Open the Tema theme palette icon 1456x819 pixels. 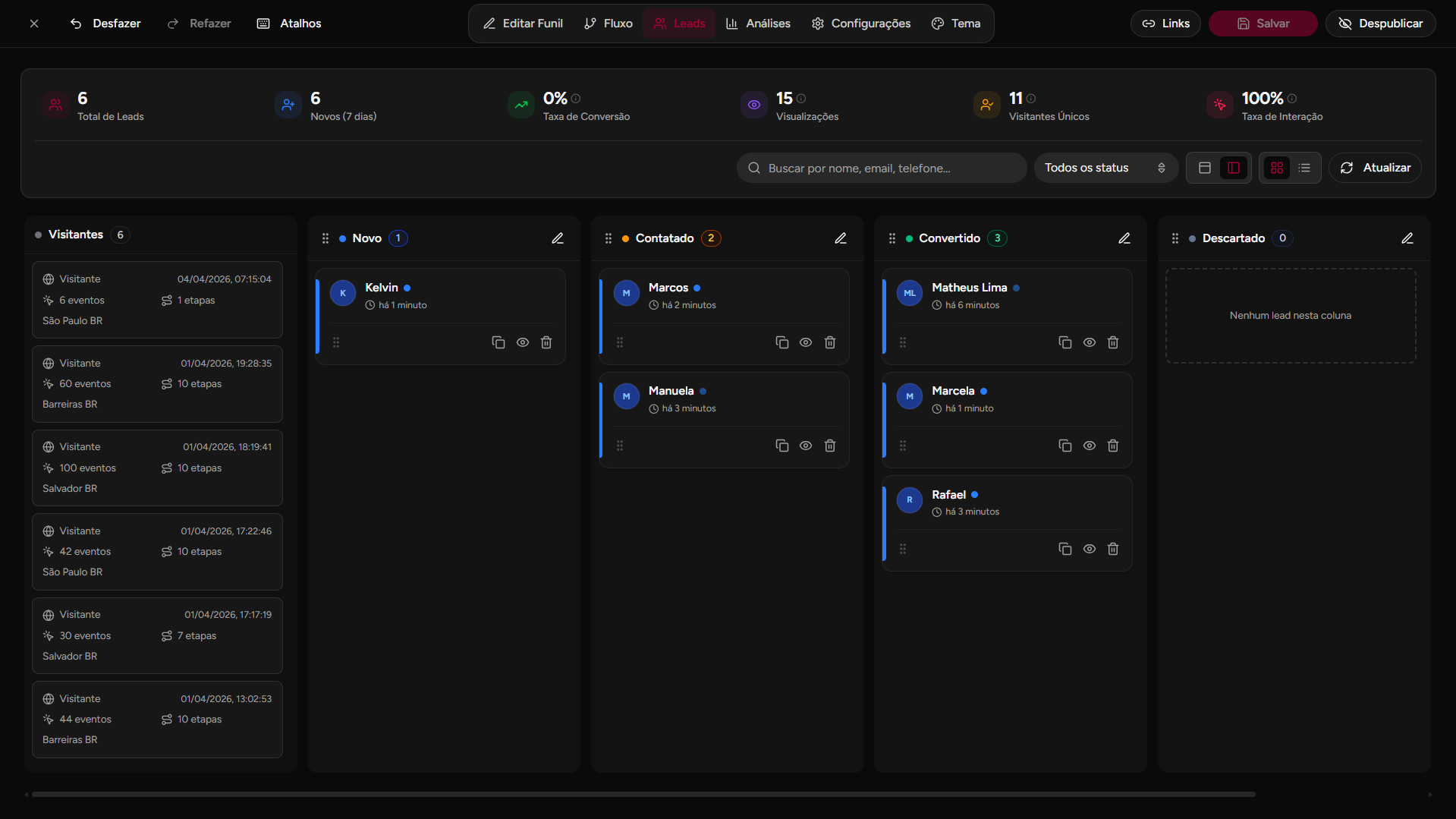[x=938, y=24]
